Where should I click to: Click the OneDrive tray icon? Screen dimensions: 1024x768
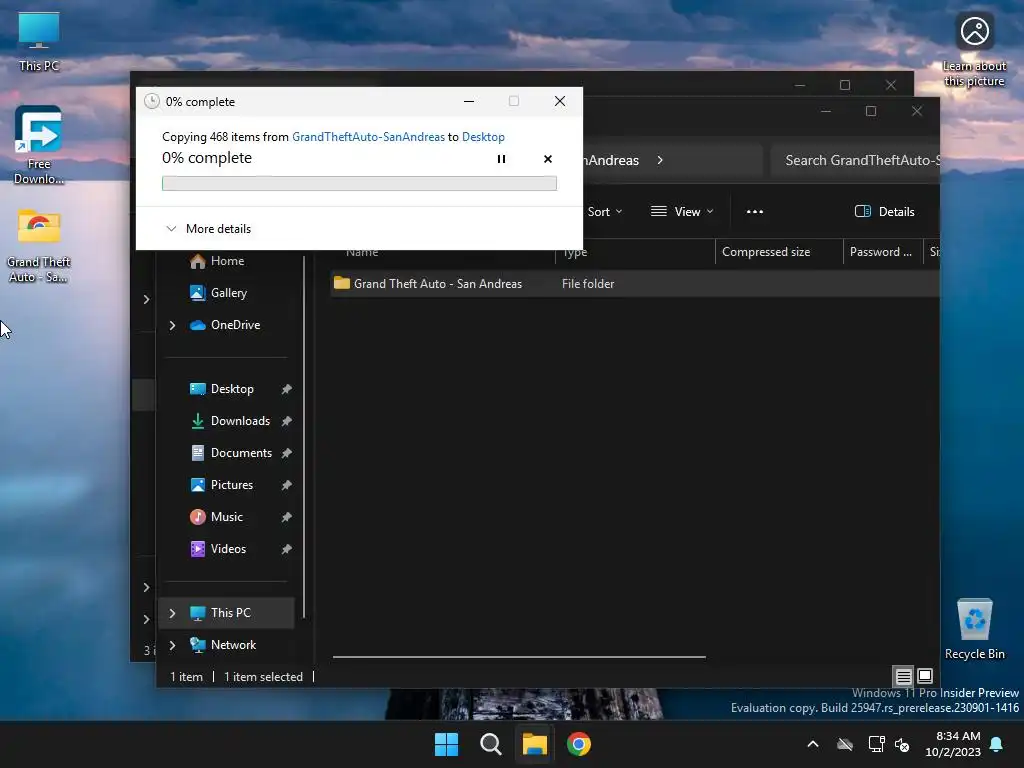(x=845, y=744)
